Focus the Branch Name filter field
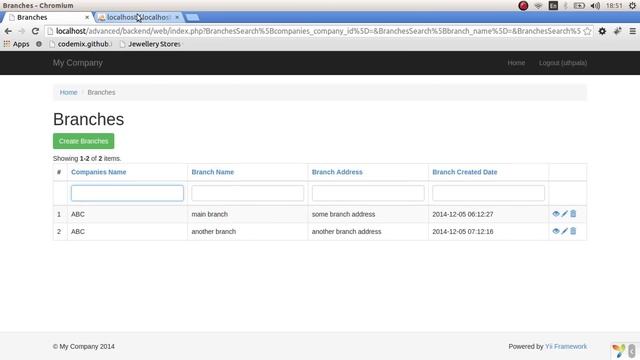This screenshot has height=360, width=640. (x=248, y=193)
